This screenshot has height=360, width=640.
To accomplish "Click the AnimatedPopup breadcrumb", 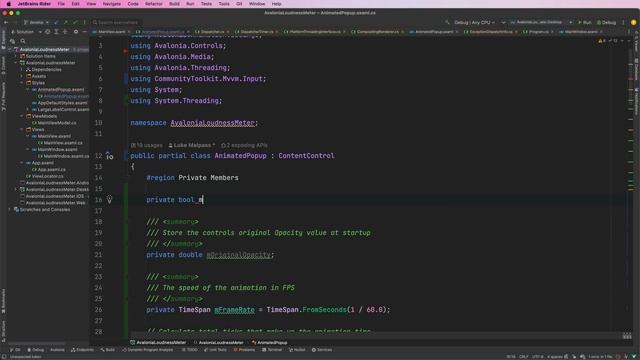I will 270,342.
